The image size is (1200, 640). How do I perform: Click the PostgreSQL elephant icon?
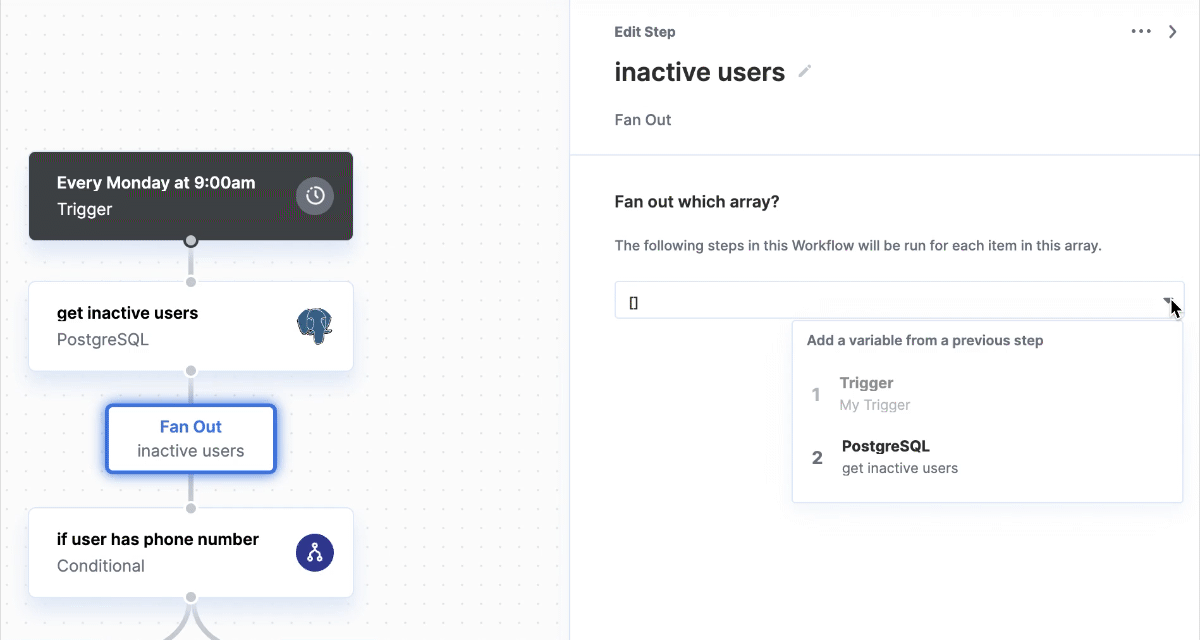314,326
